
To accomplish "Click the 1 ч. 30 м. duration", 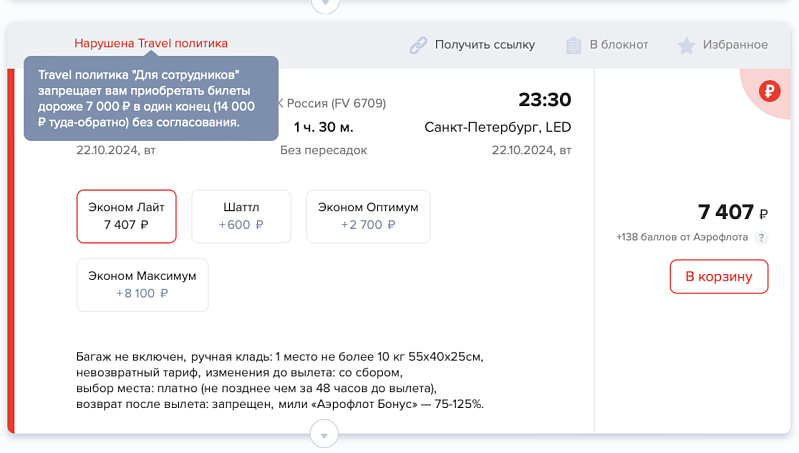I will [323, 127].
